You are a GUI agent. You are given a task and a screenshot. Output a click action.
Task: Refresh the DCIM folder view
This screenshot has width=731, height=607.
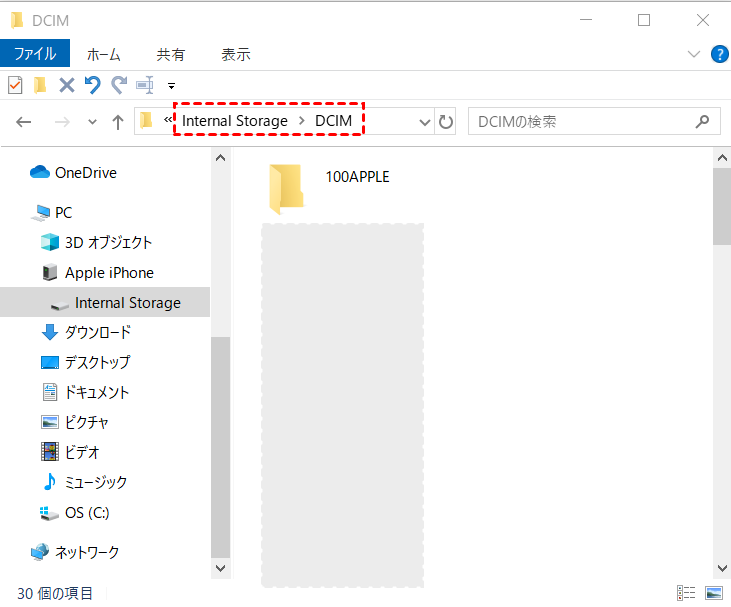tap(446, 122)
